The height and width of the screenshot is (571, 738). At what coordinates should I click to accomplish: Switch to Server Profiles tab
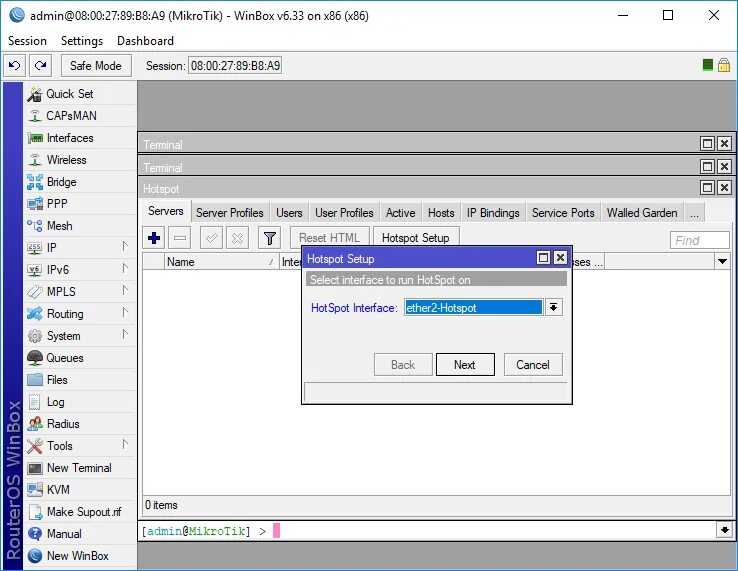230,213
